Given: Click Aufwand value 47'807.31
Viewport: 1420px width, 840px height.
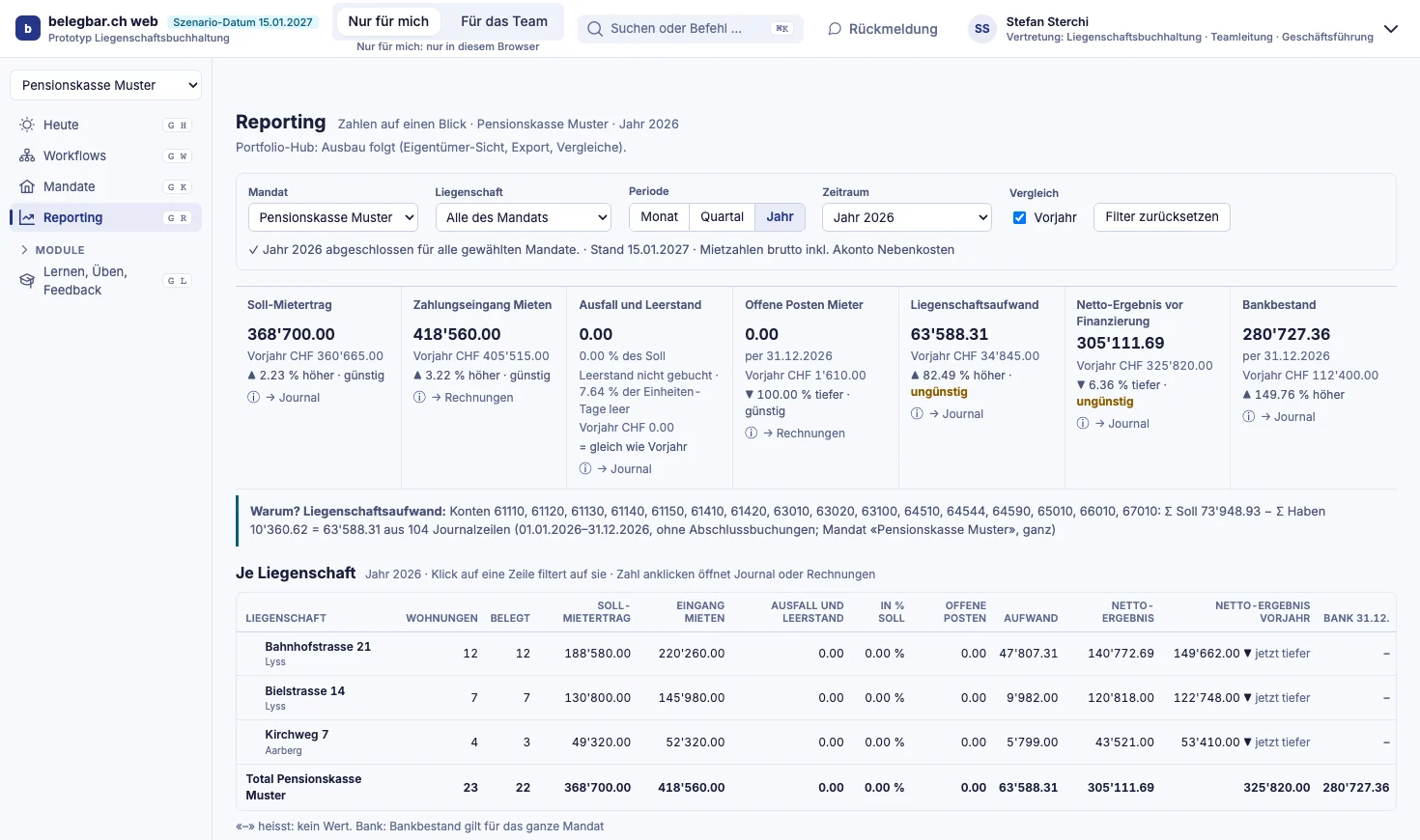Looking at the screenshot, I should [x=1029, y=654].
